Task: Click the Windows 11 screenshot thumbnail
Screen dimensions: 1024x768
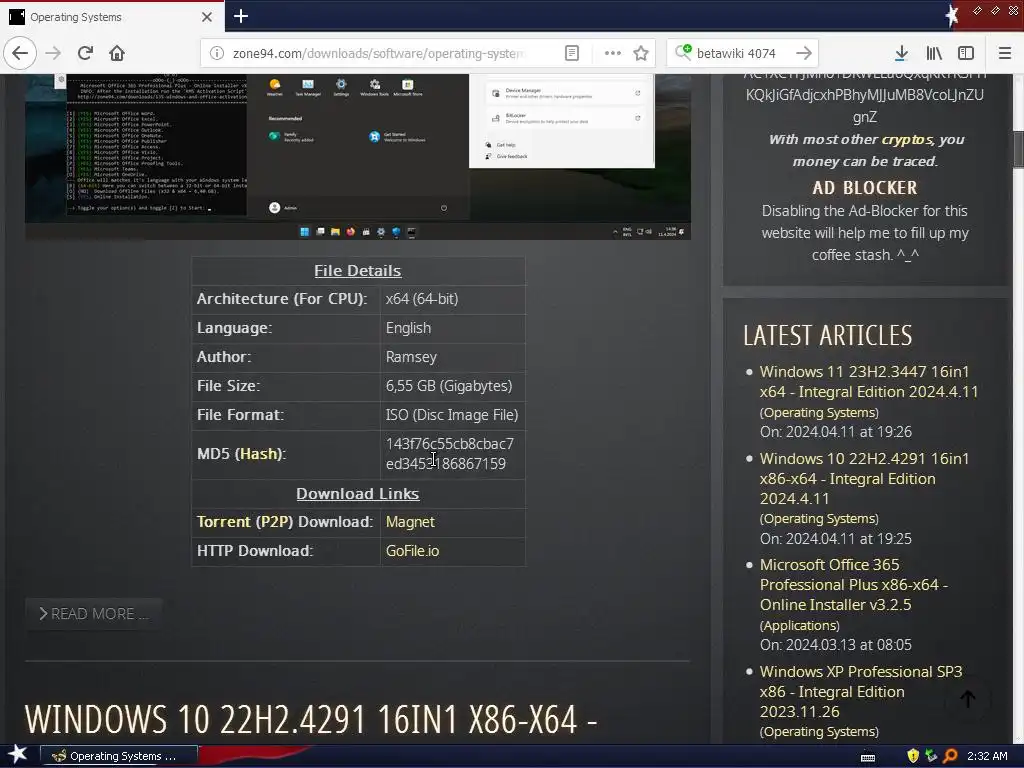Action: (x=358, y=157)
